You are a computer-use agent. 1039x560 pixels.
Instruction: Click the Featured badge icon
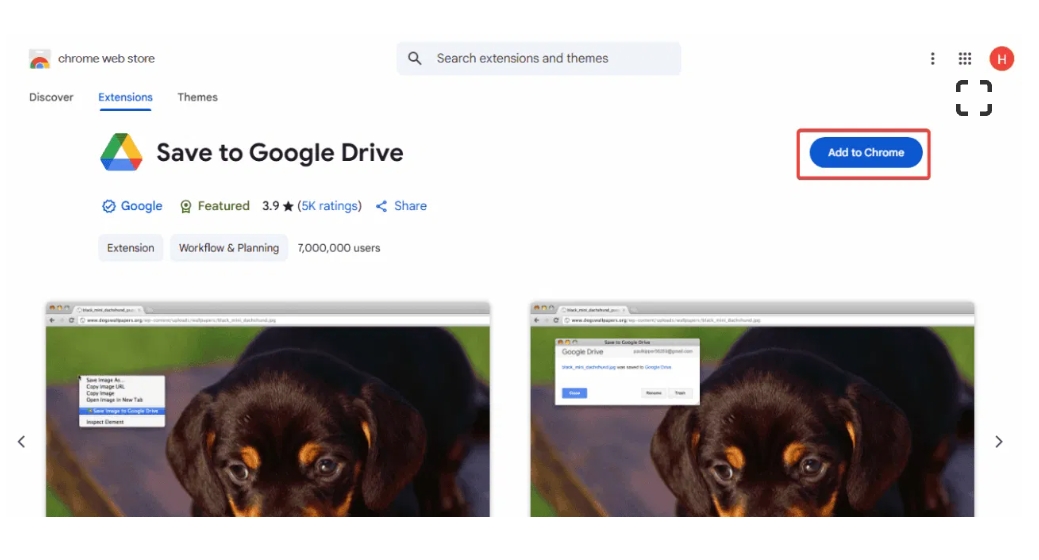185,207
